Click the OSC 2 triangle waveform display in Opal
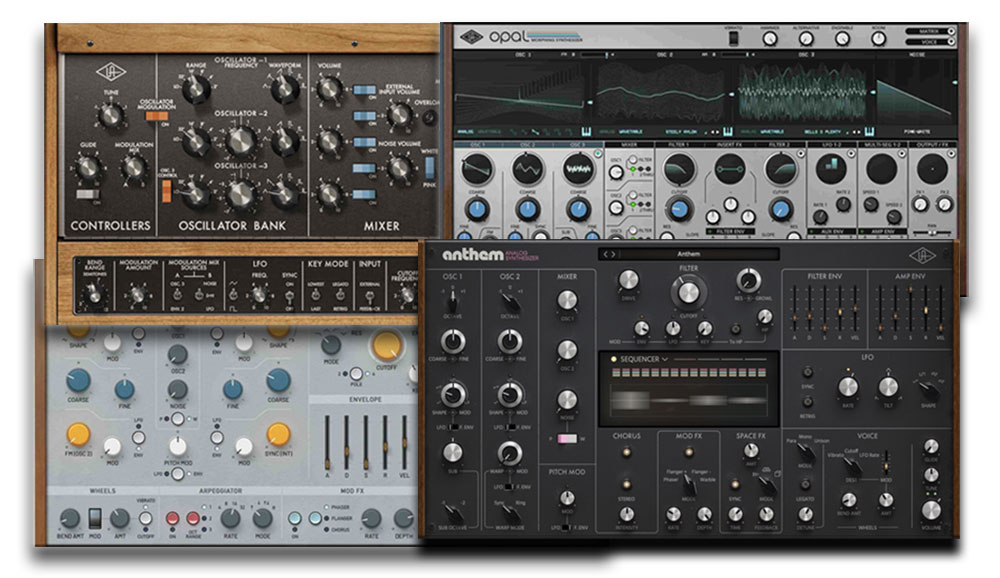Viewport: 1000px width, 578px height. (527, 169)
